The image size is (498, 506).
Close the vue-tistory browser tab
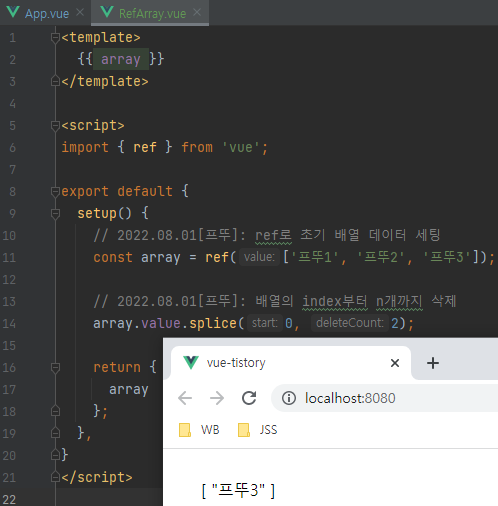(395, 363)
